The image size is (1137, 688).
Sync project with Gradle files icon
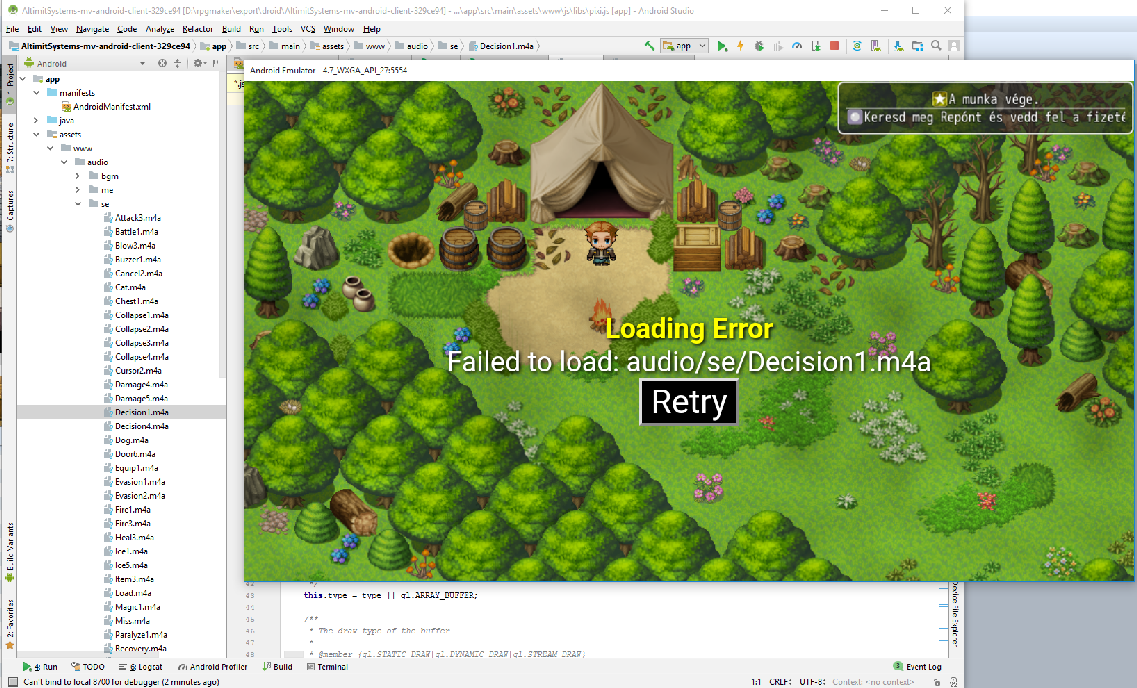point(857,46)
